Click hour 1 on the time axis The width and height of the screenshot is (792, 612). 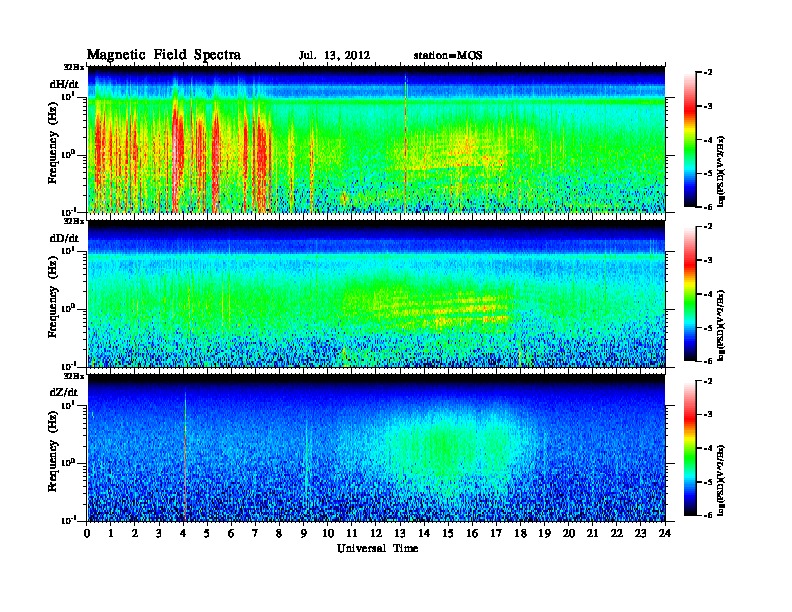click(x=111, y=534)
